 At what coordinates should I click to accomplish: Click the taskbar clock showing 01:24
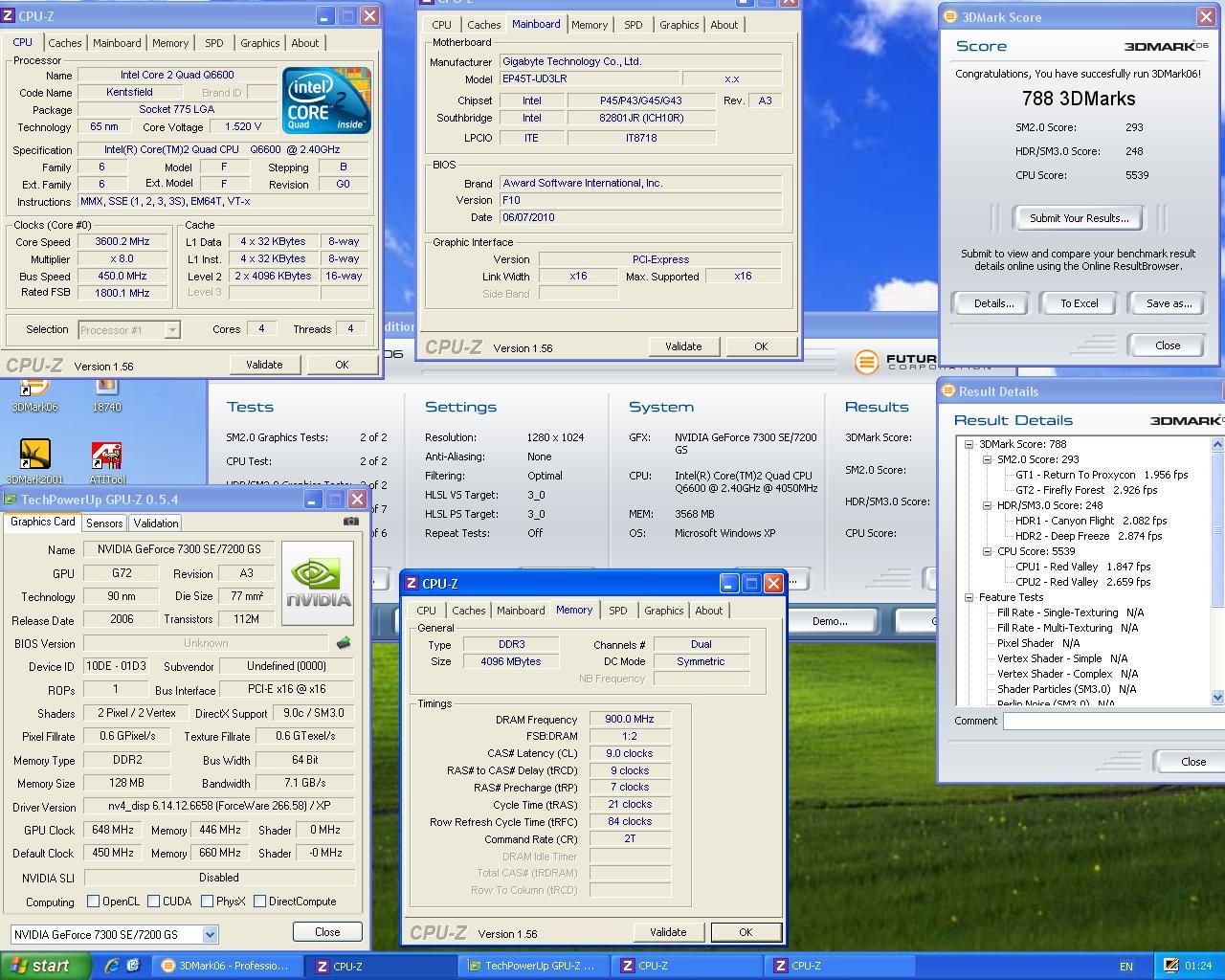[x=1198, y=966]
